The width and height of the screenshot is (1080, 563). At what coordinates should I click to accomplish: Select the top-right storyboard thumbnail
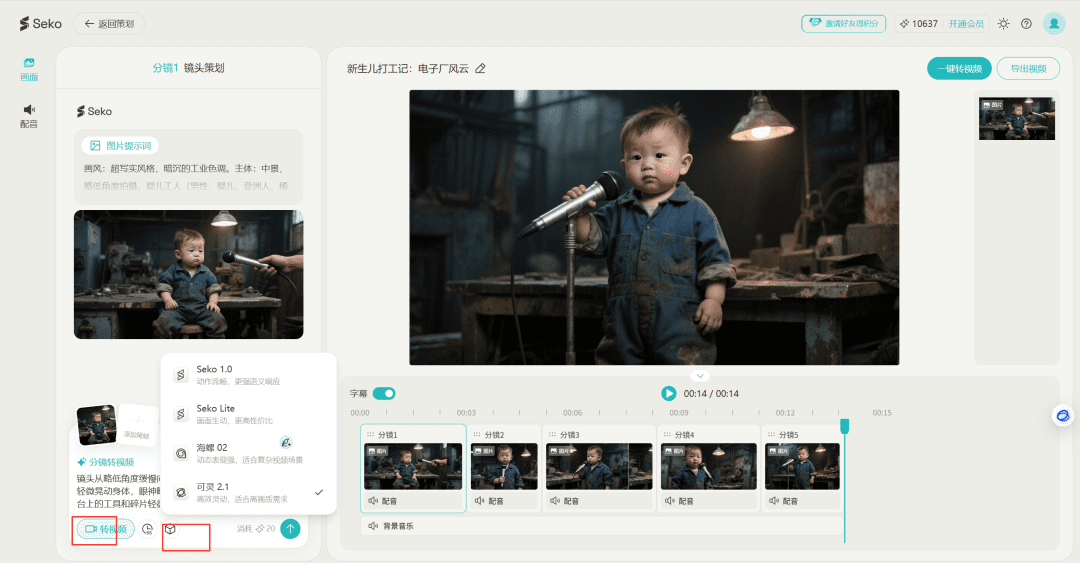click(1017, 119)
